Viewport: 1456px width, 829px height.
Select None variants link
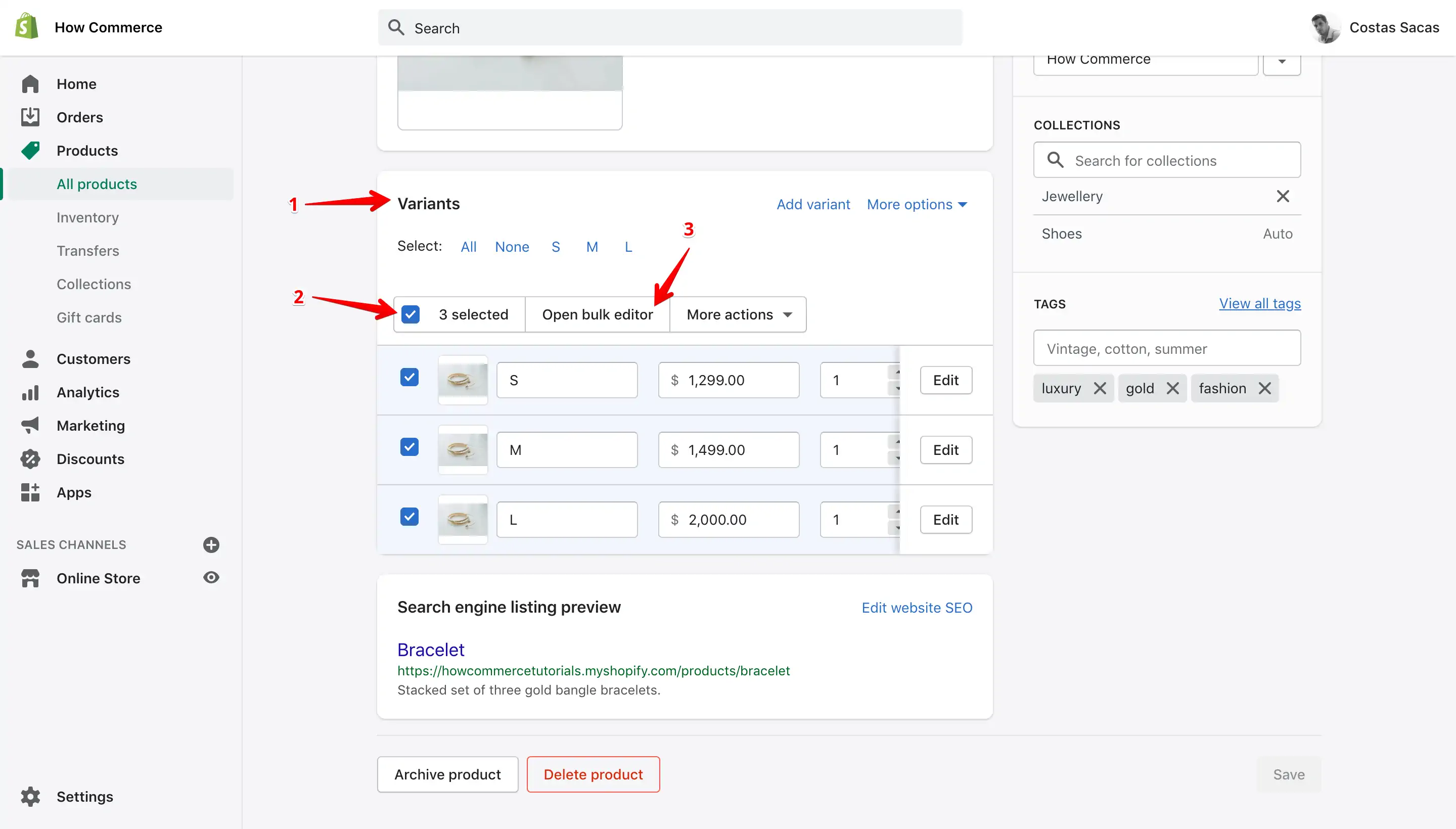[x=512, y=247]
